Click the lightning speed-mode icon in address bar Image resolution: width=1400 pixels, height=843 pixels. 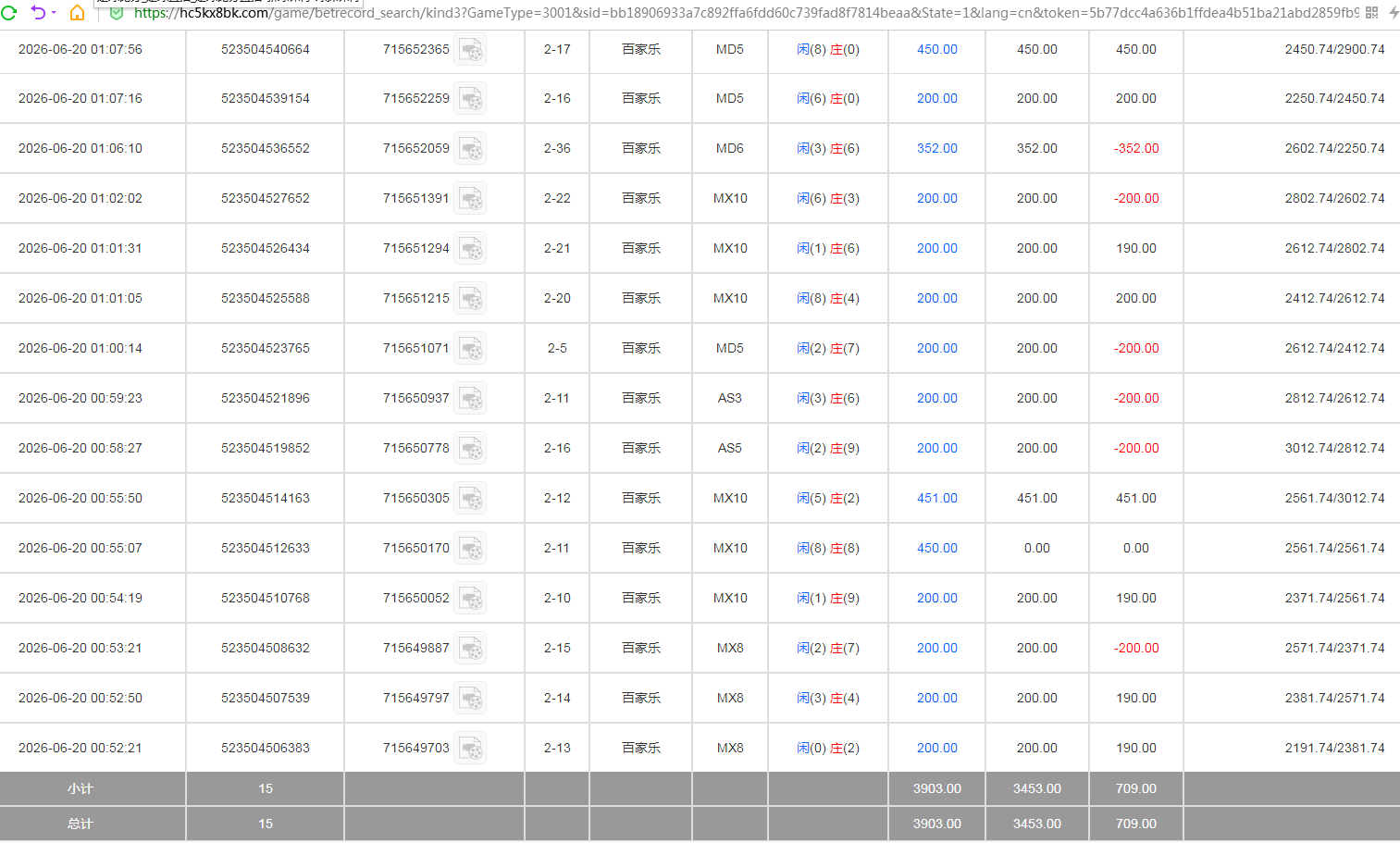pos(1394,13)
